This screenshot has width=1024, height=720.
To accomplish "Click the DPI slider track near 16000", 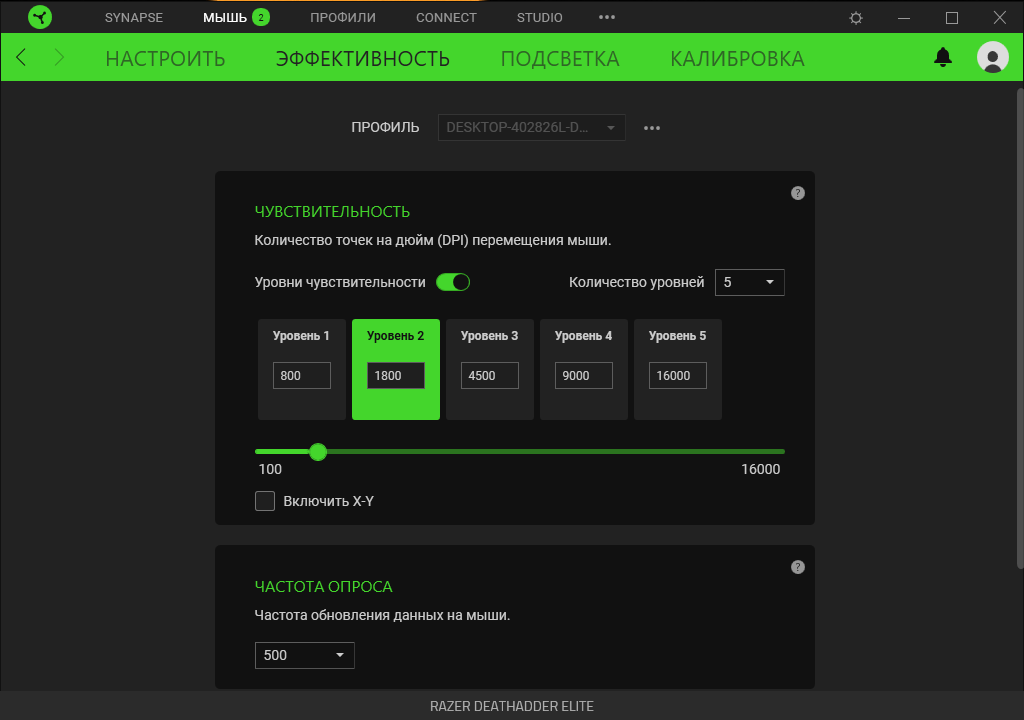I will click(778, 451).
